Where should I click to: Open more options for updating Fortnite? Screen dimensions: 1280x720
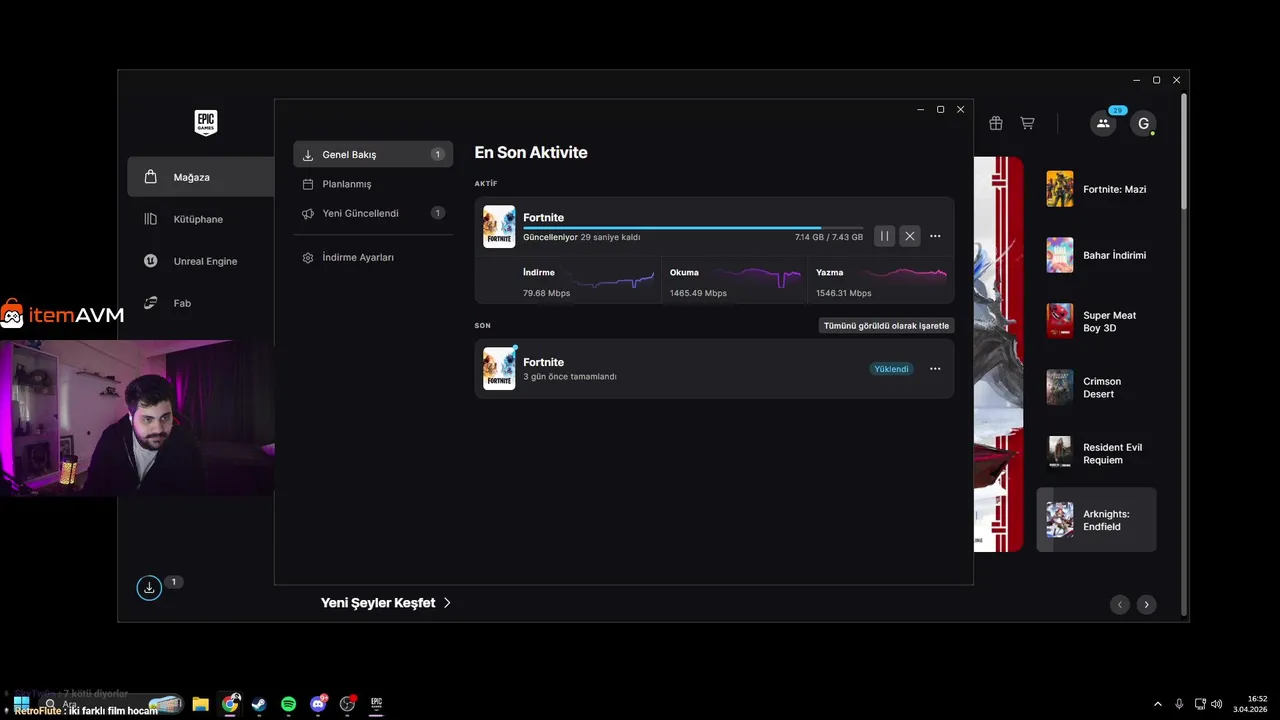tap(935, 236)
